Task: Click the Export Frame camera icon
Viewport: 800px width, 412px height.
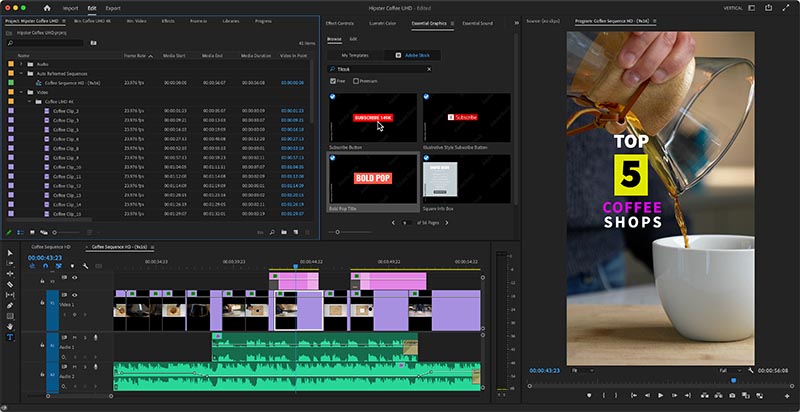Action: (x=732, y=395)
